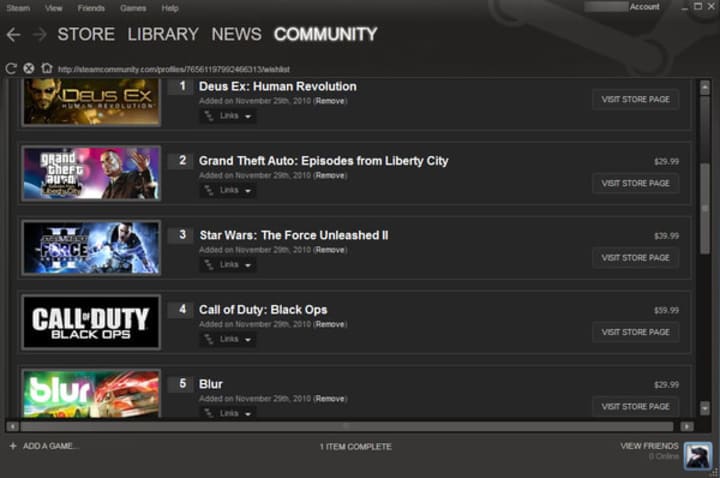This screenshot has width=720, height=478.
Task: Click title Call of Duty: Black Ops
Action: (x=263, y=309)
